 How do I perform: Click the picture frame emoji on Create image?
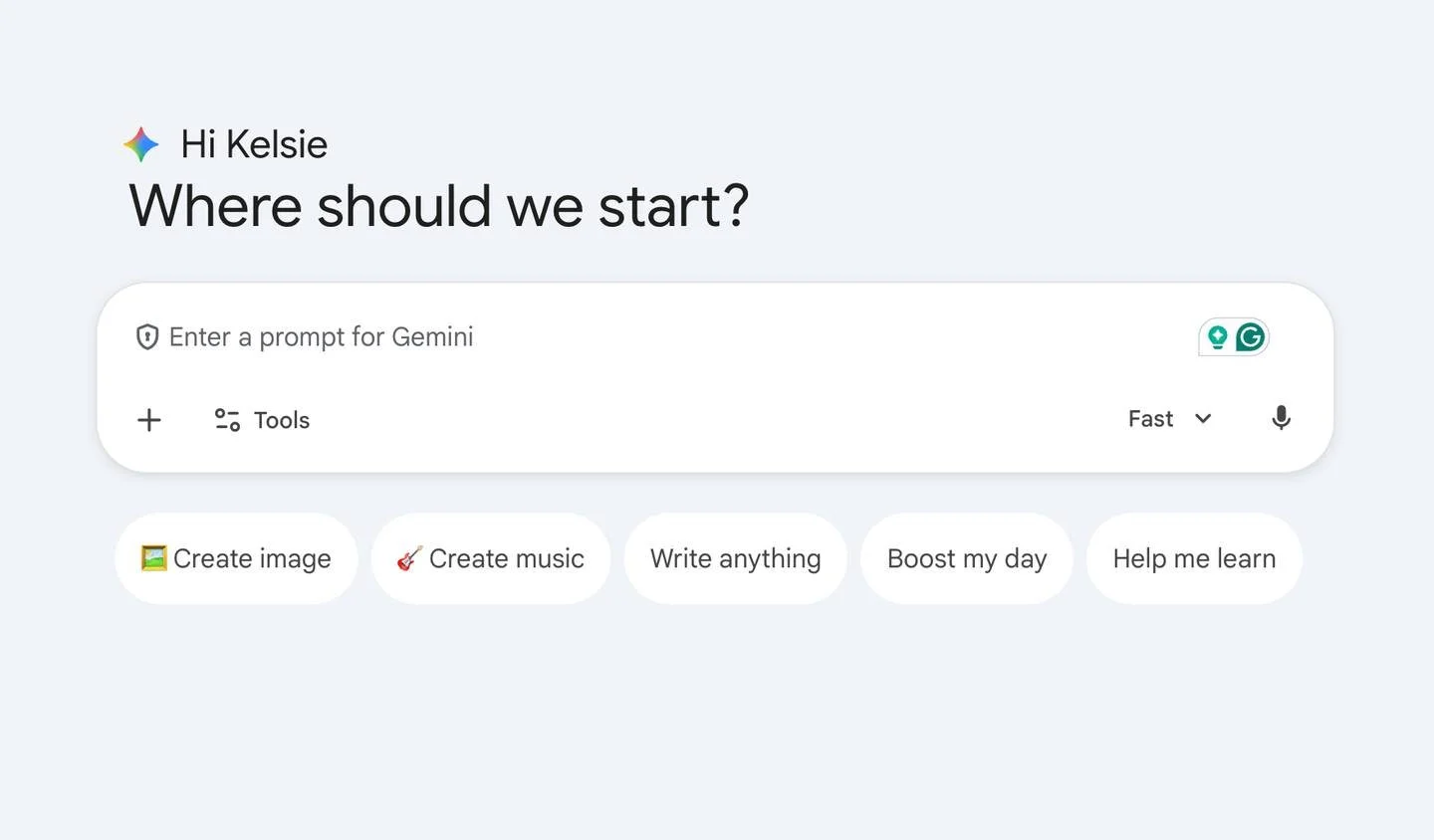[153, 558]
